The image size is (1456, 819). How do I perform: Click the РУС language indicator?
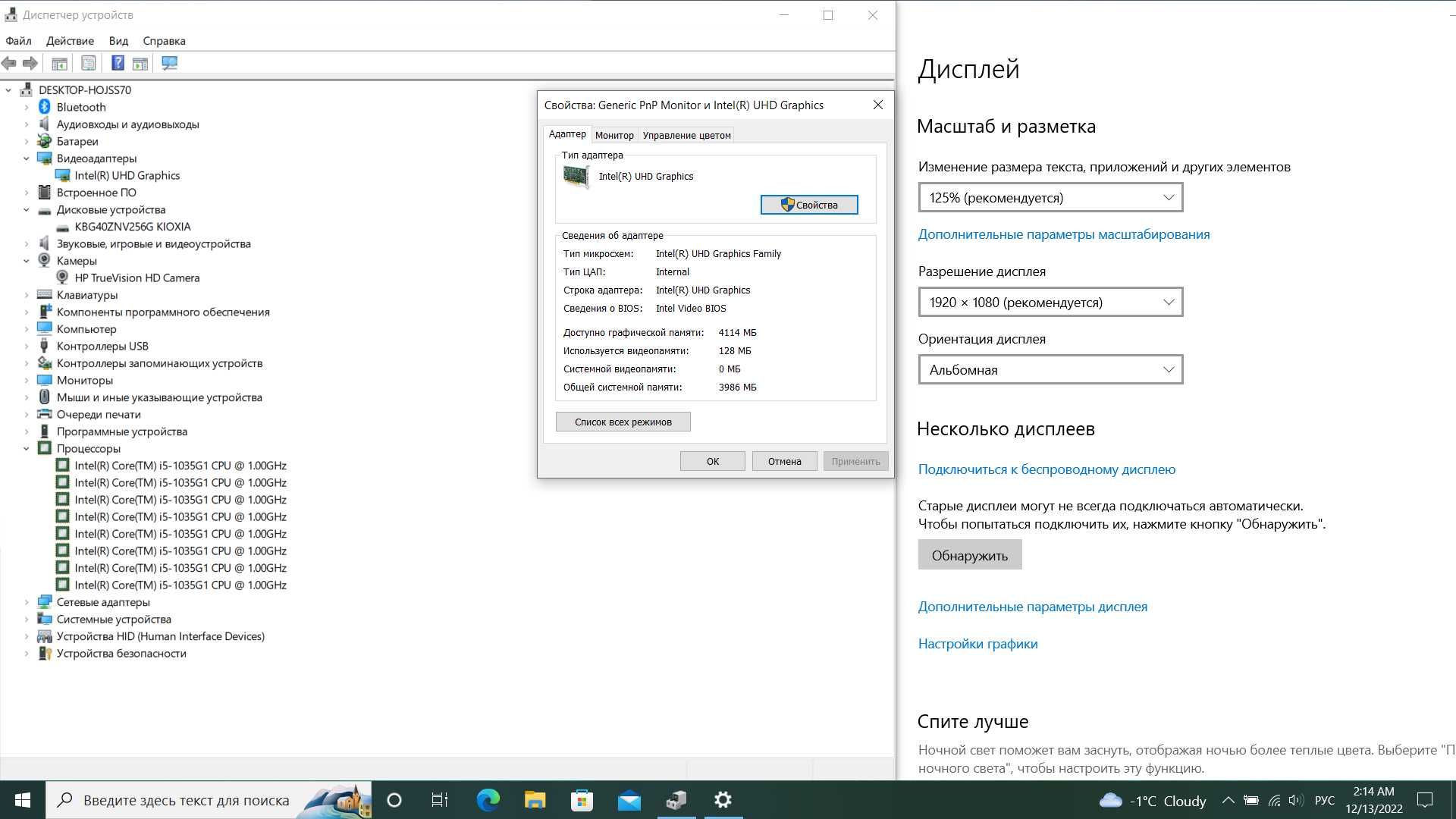[x=1325, y=800]
